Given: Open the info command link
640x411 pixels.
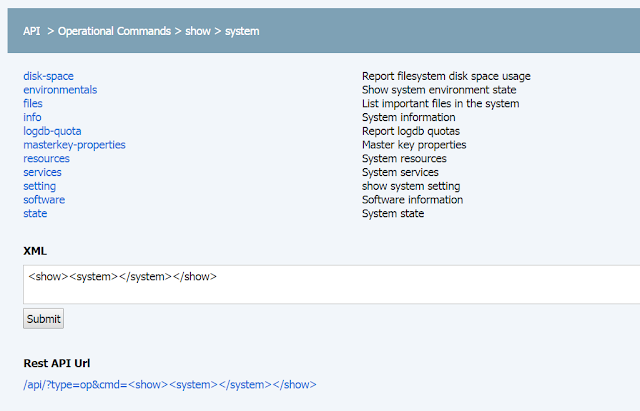Looking at the screenshot, I should (x=32, y=118).
